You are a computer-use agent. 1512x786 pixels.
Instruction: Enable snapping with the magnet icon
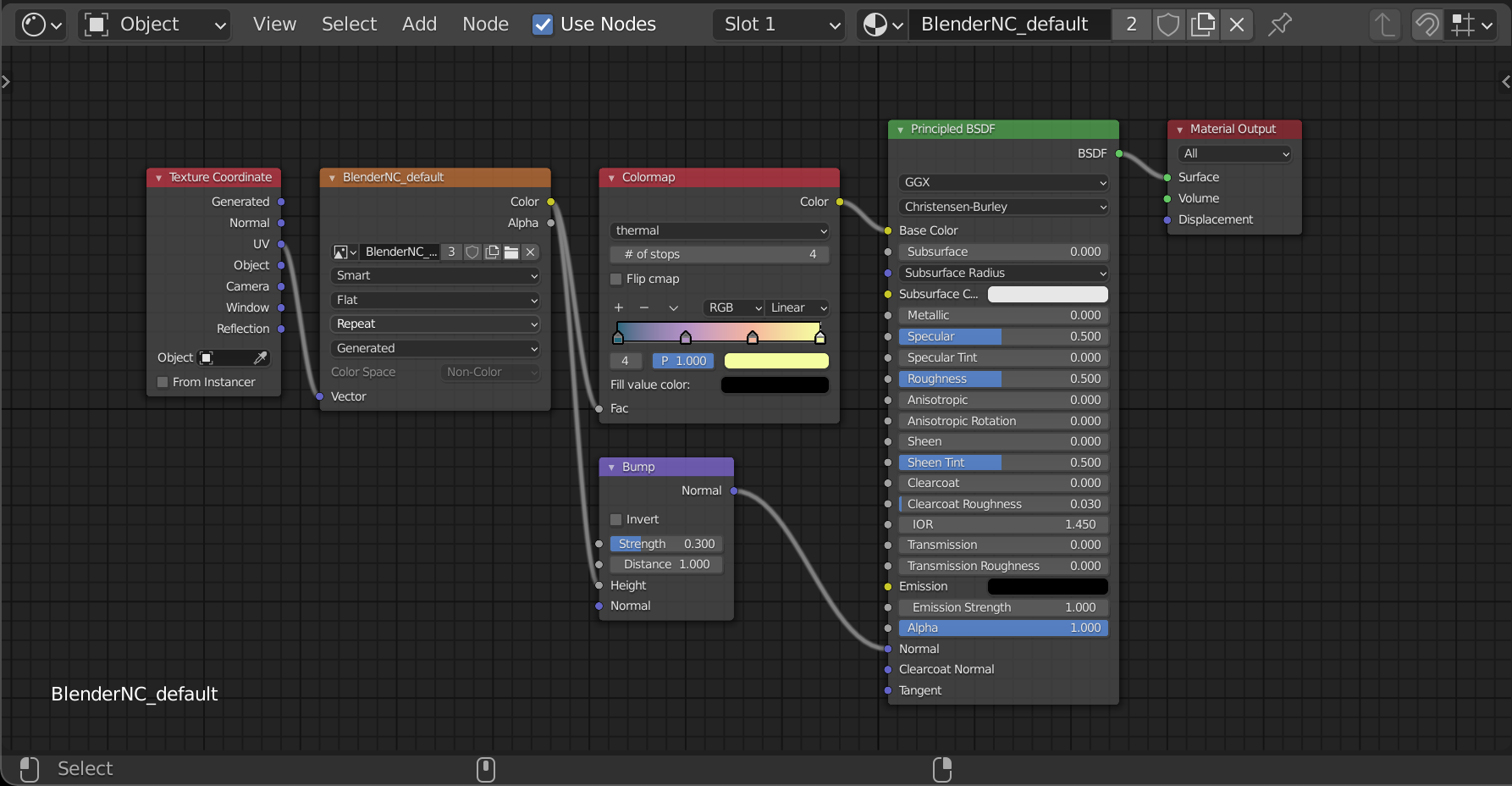point(1427,25)
